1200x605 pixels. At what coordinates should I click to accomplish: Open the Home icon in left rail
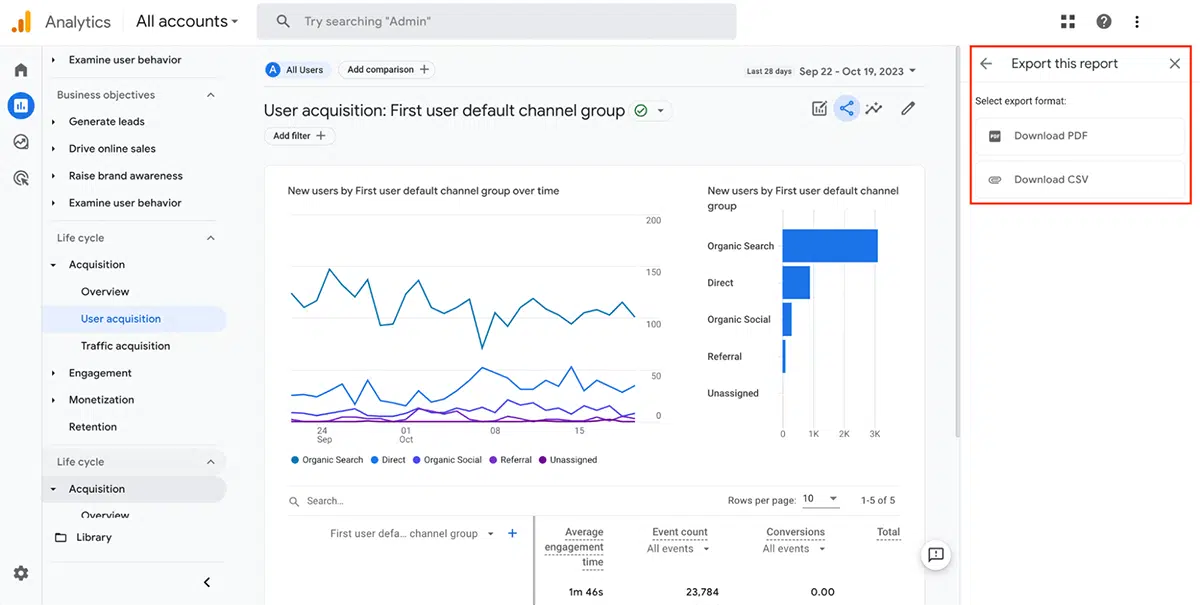coord(21,70)
